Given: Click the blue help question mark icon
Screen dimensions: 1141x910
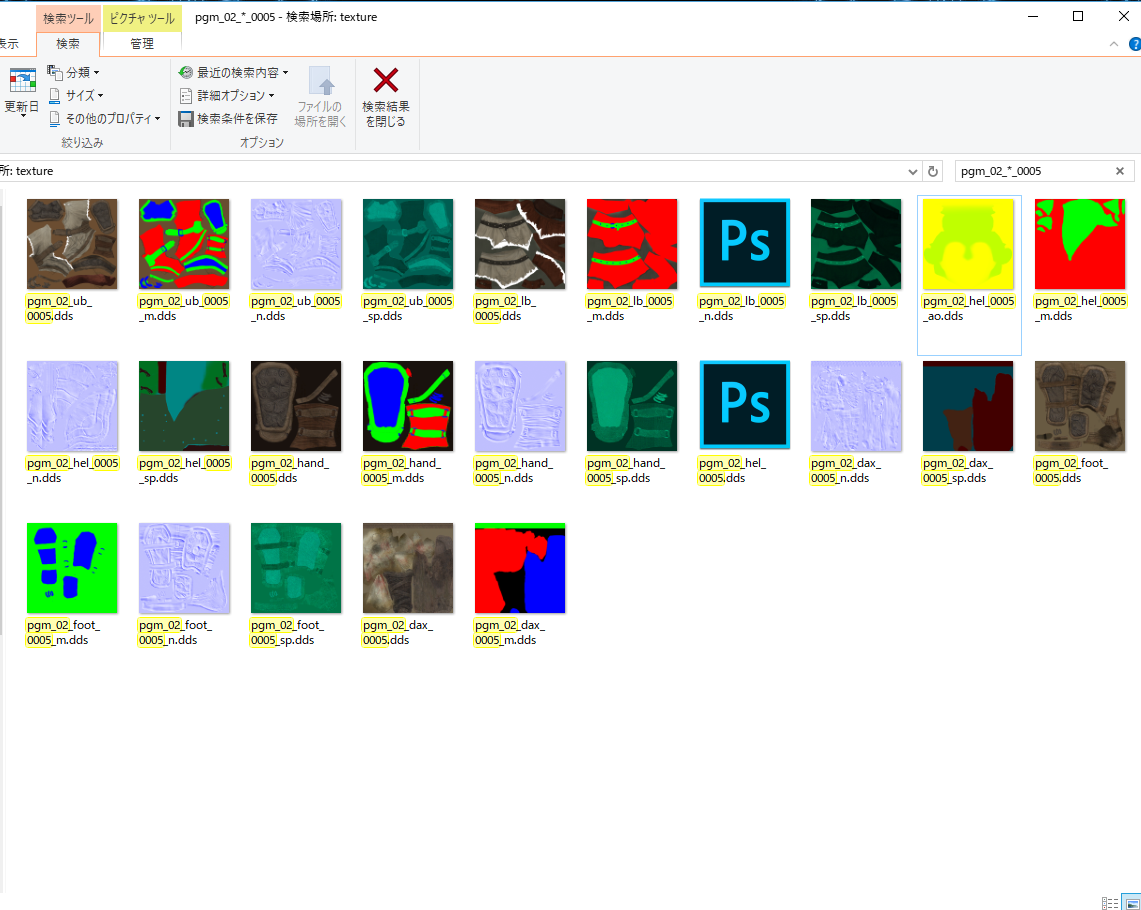Looking at the screenshot, I should (1135, 44).
